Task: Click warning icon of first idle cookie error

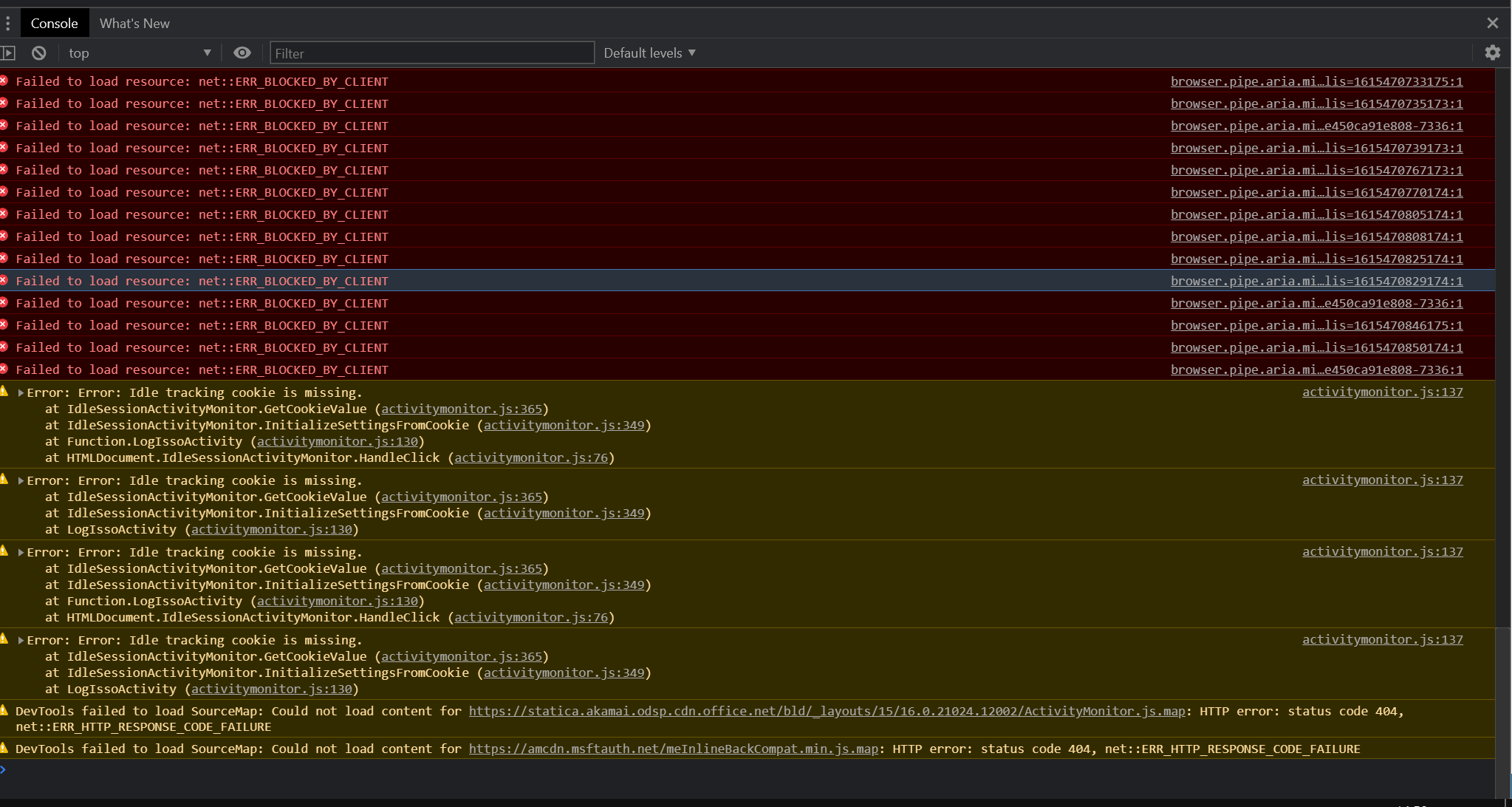Action: 4,392
